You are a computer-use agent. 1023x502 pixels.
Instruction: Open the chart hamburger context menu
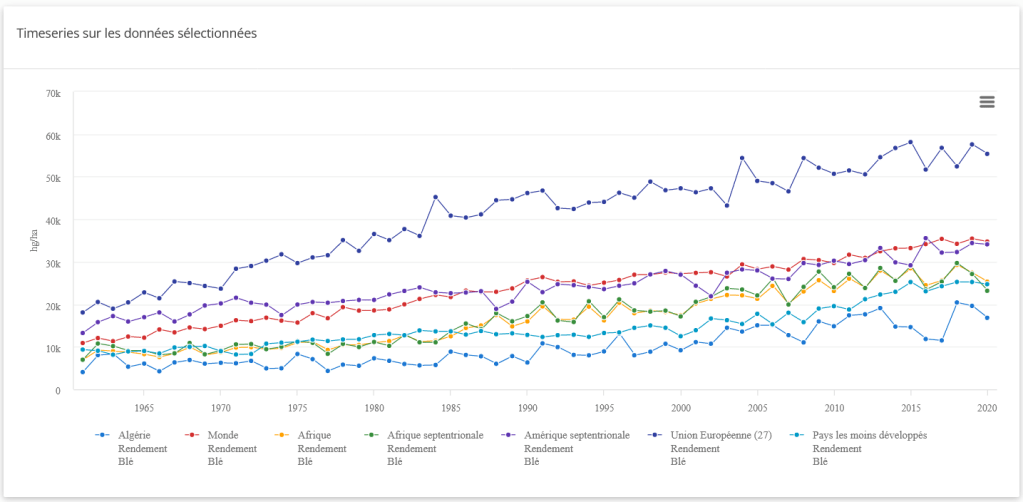pos(987,102)
